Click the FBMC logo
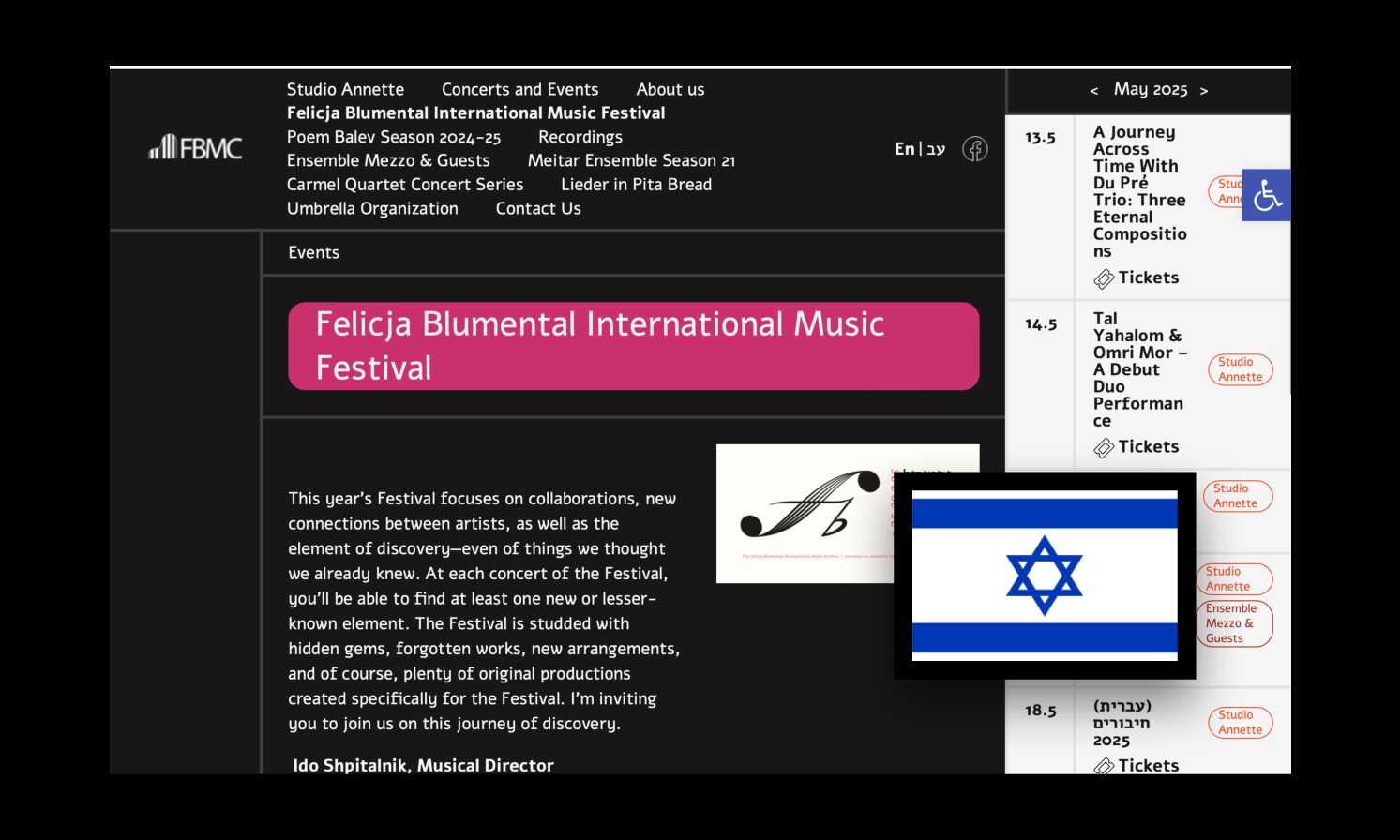 pyautogui.click(x=195, y=148)
